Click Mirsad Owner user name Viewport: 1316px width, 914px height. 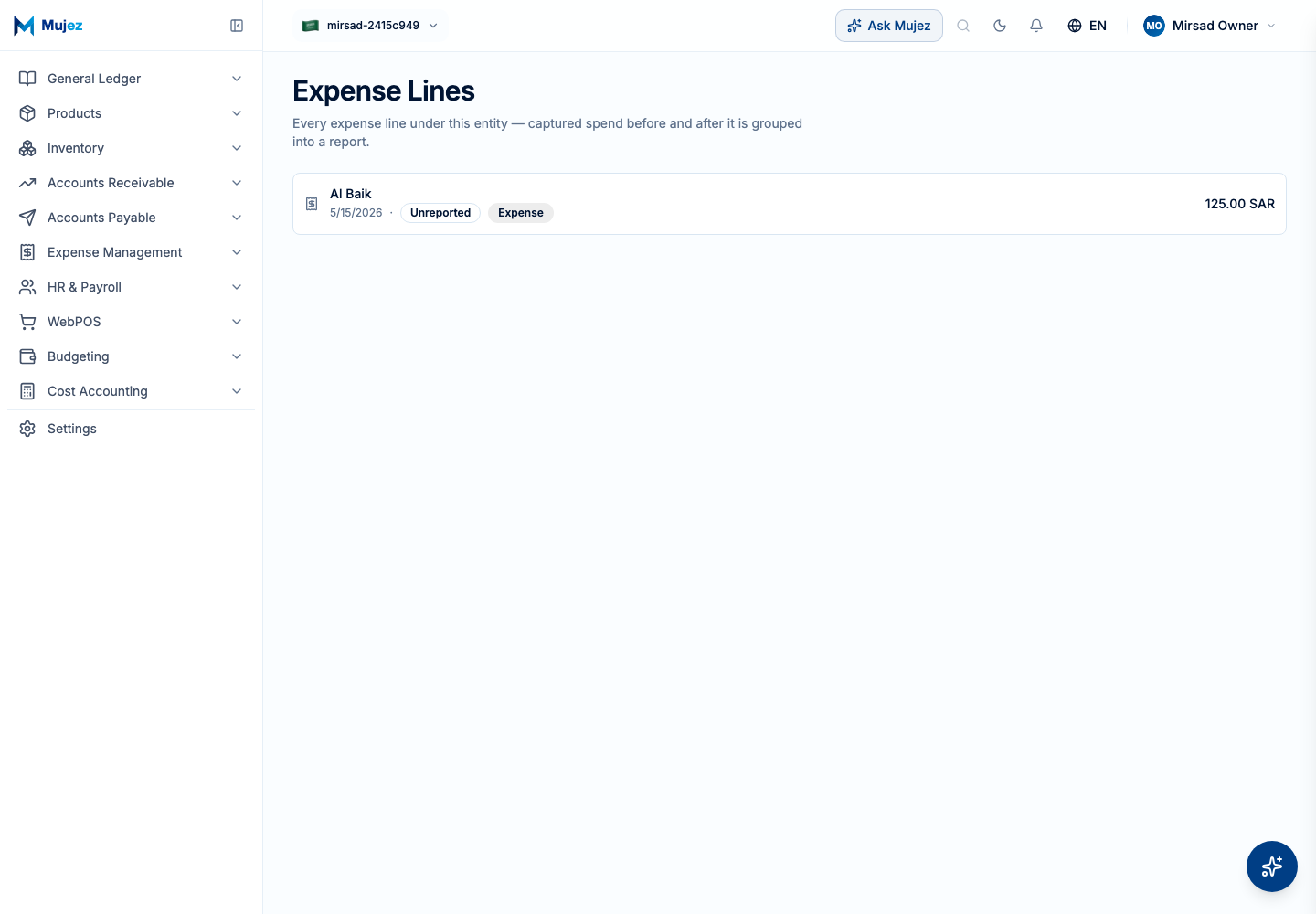click(x=1215, y=26)
